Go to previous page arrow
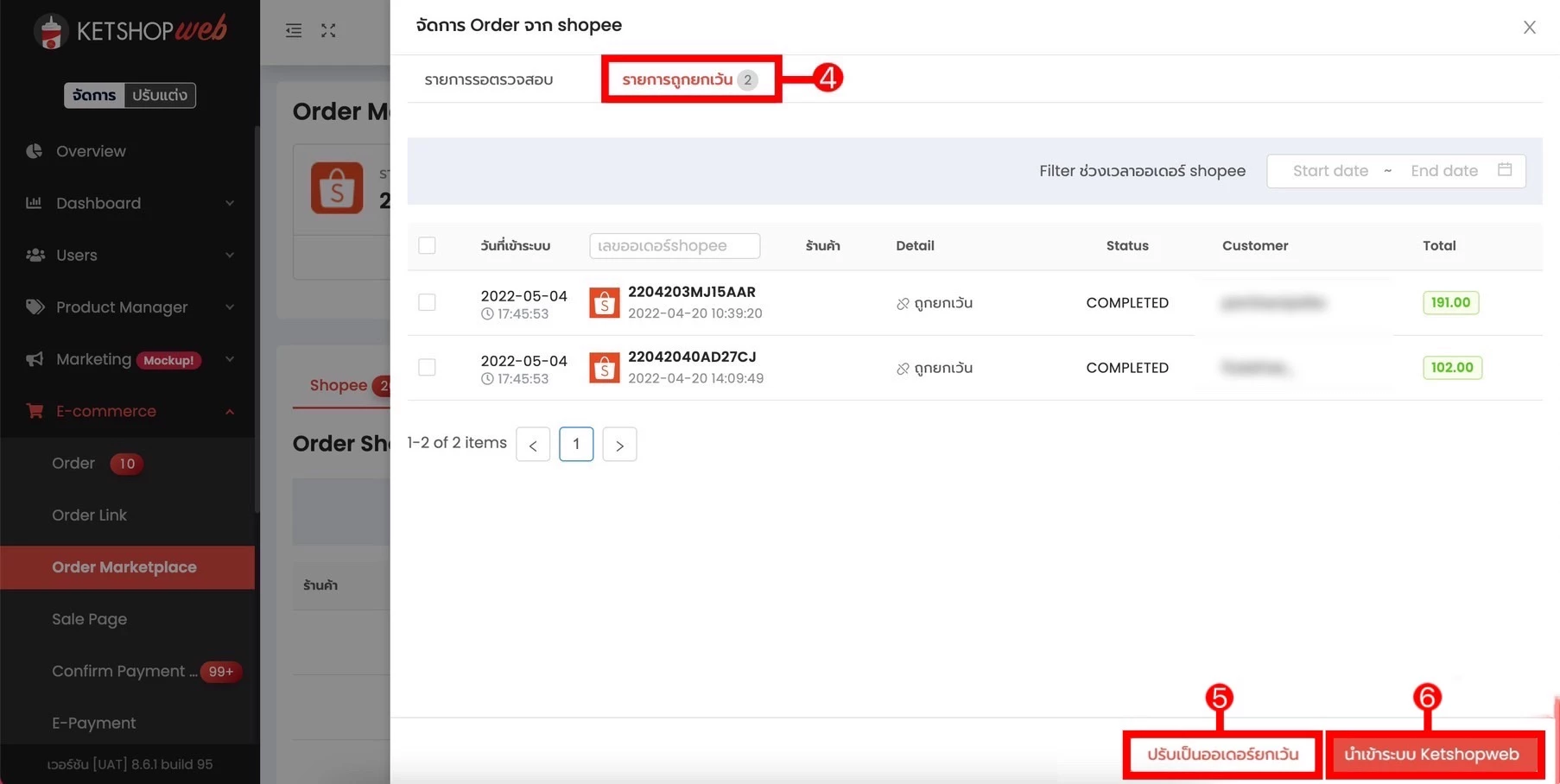1560x784 pixels. (x=533, y=445)
